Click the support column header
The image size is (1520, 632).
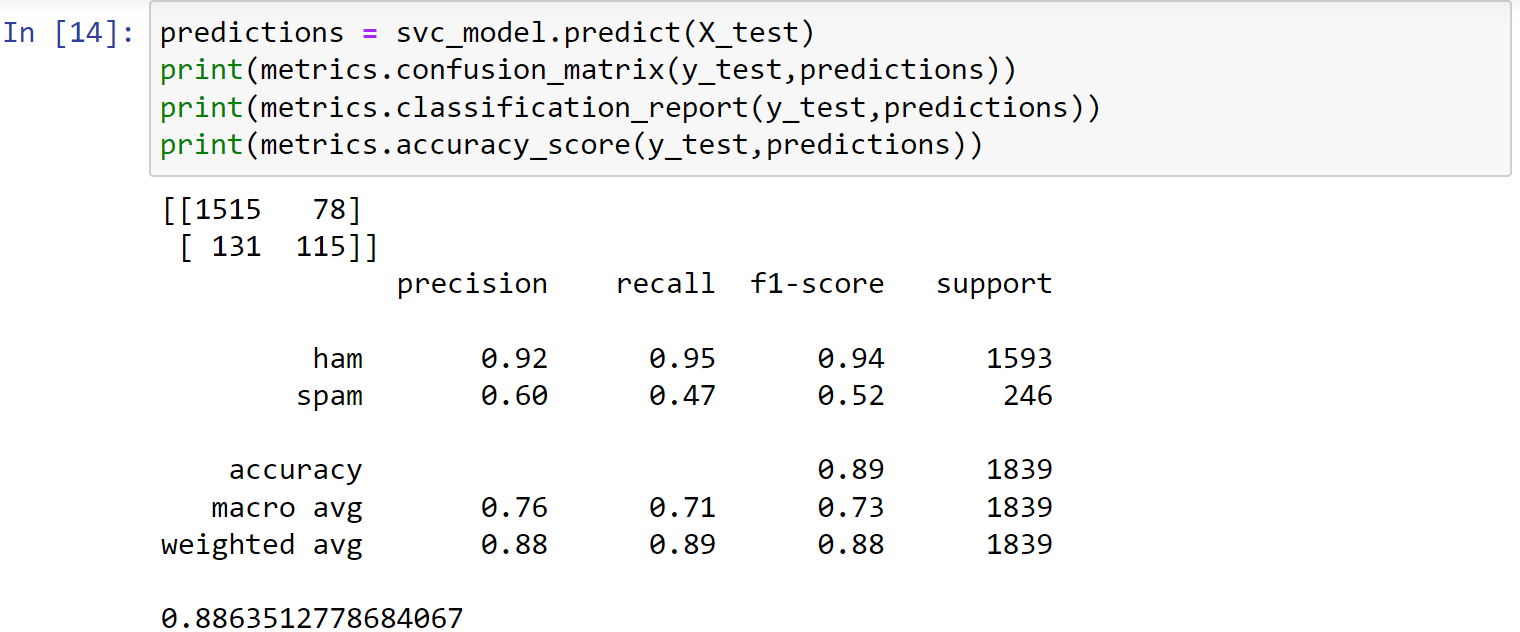click(994, 285)
